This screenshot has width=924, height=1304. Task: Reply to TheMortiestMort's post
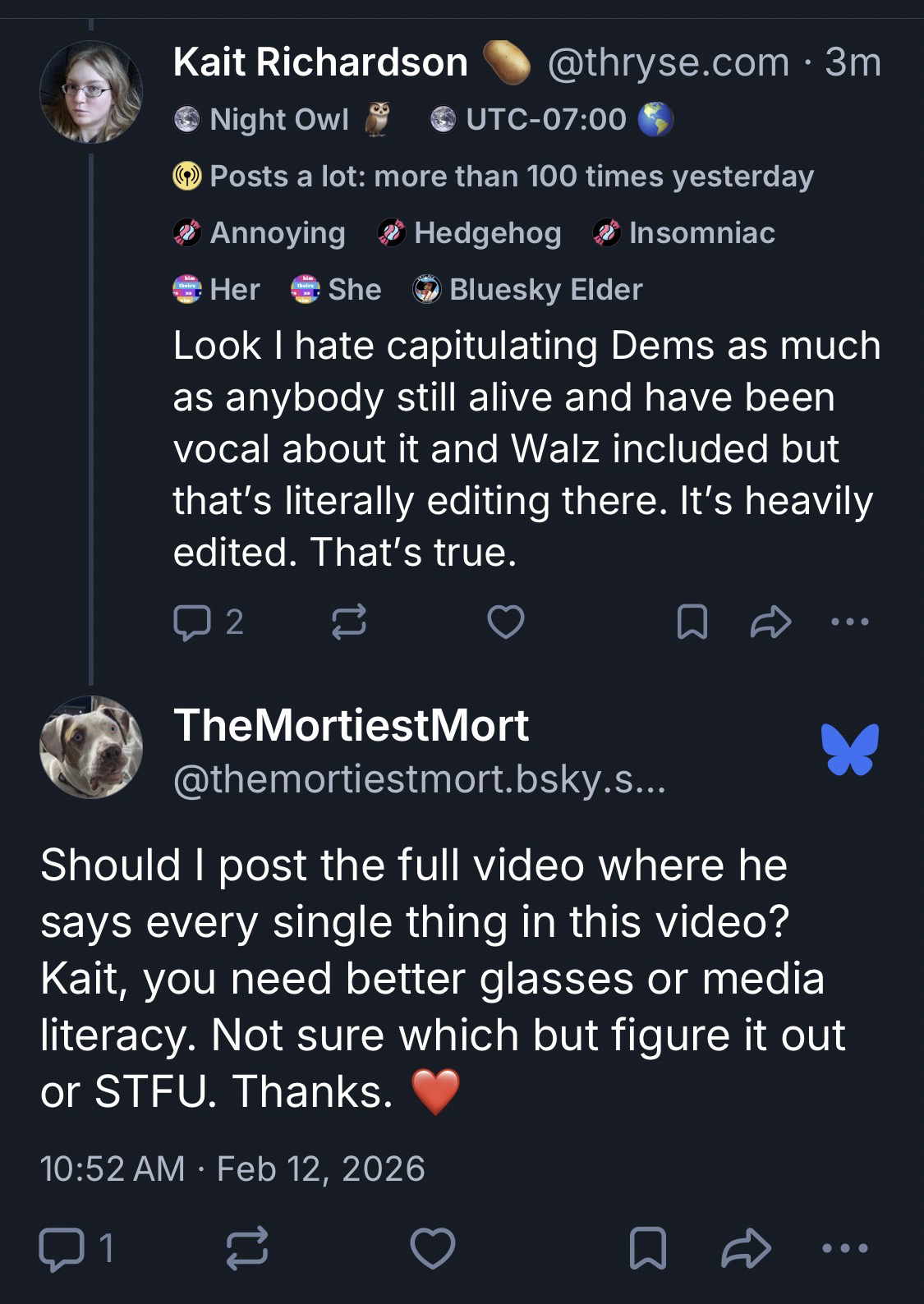coord(60,1249)
